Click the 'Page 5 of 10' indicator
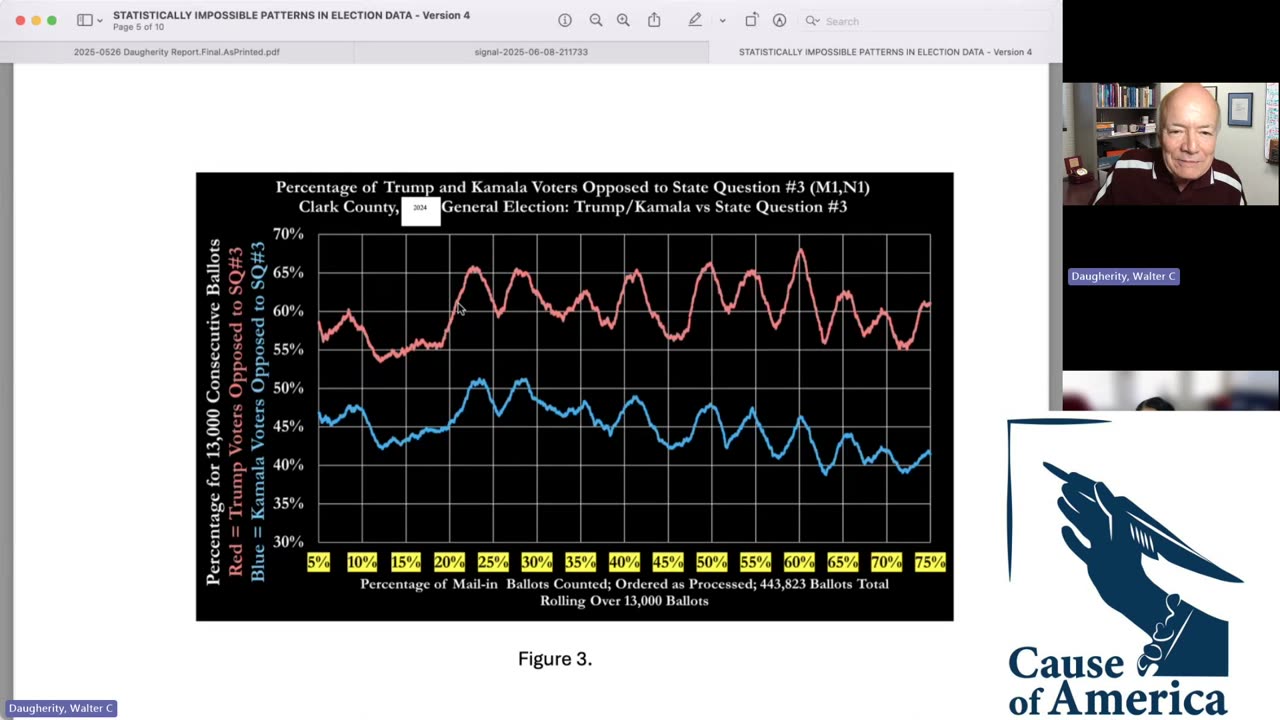Viewport: 1280px width, 720px height. click(138, 27)
